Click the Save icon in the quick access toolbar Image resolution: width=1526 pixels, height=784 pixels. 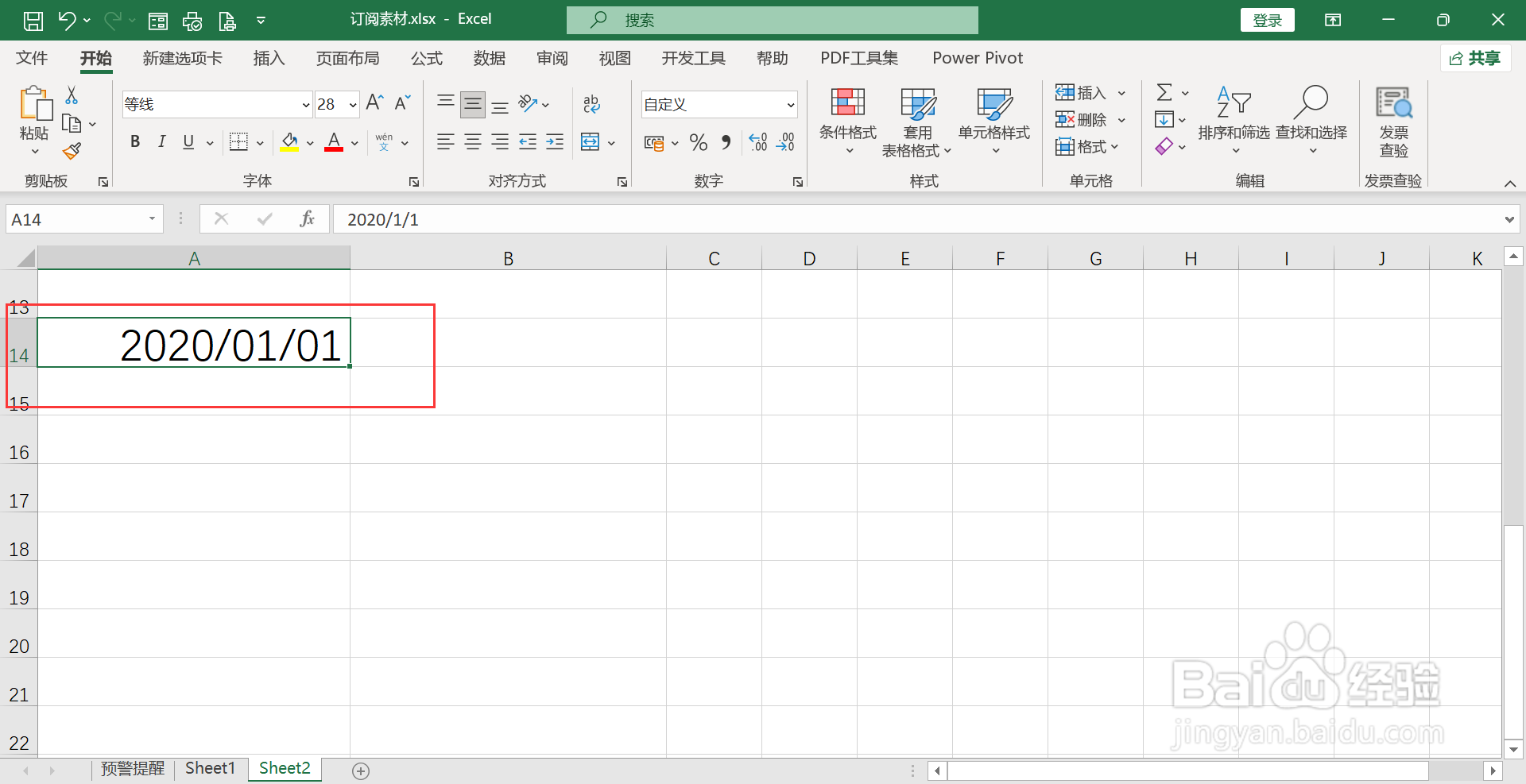click(x=33, y=21)
